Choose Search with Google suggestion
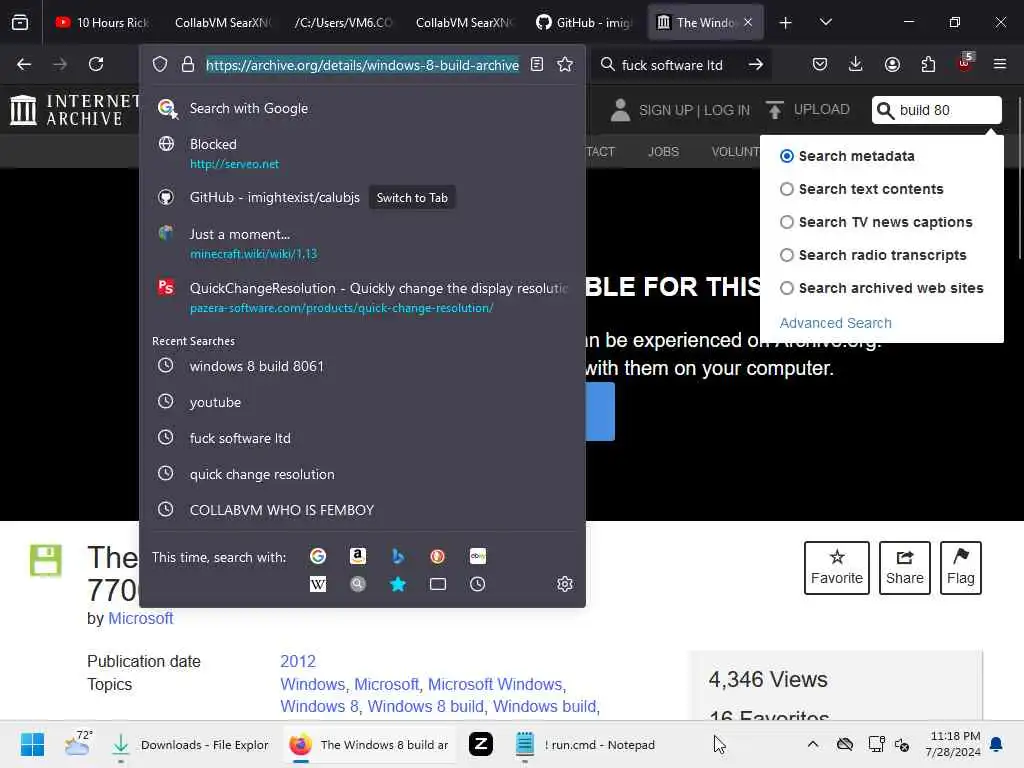The width and height of the screenshot is (1024, 768). tap(362, 108)
